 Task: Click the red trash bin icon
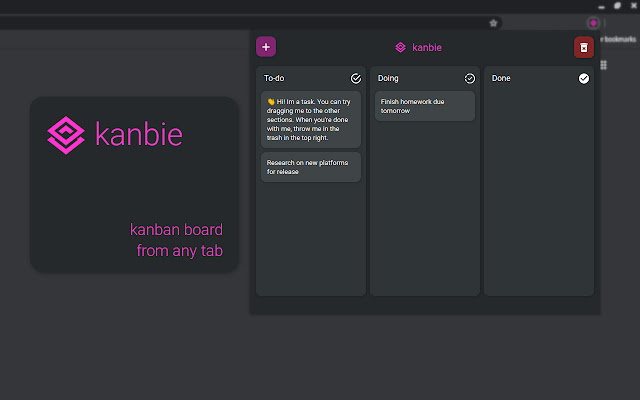point(583,47)
